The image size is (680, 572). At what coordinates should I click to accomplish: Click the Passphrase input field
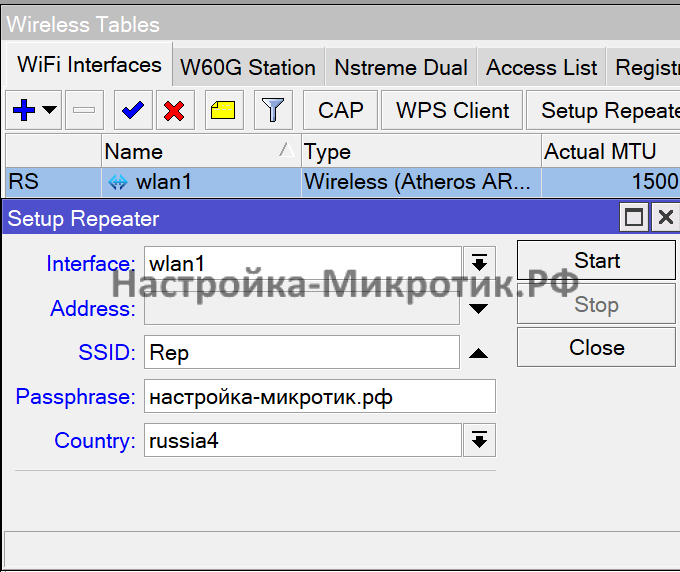click(320, 396)
